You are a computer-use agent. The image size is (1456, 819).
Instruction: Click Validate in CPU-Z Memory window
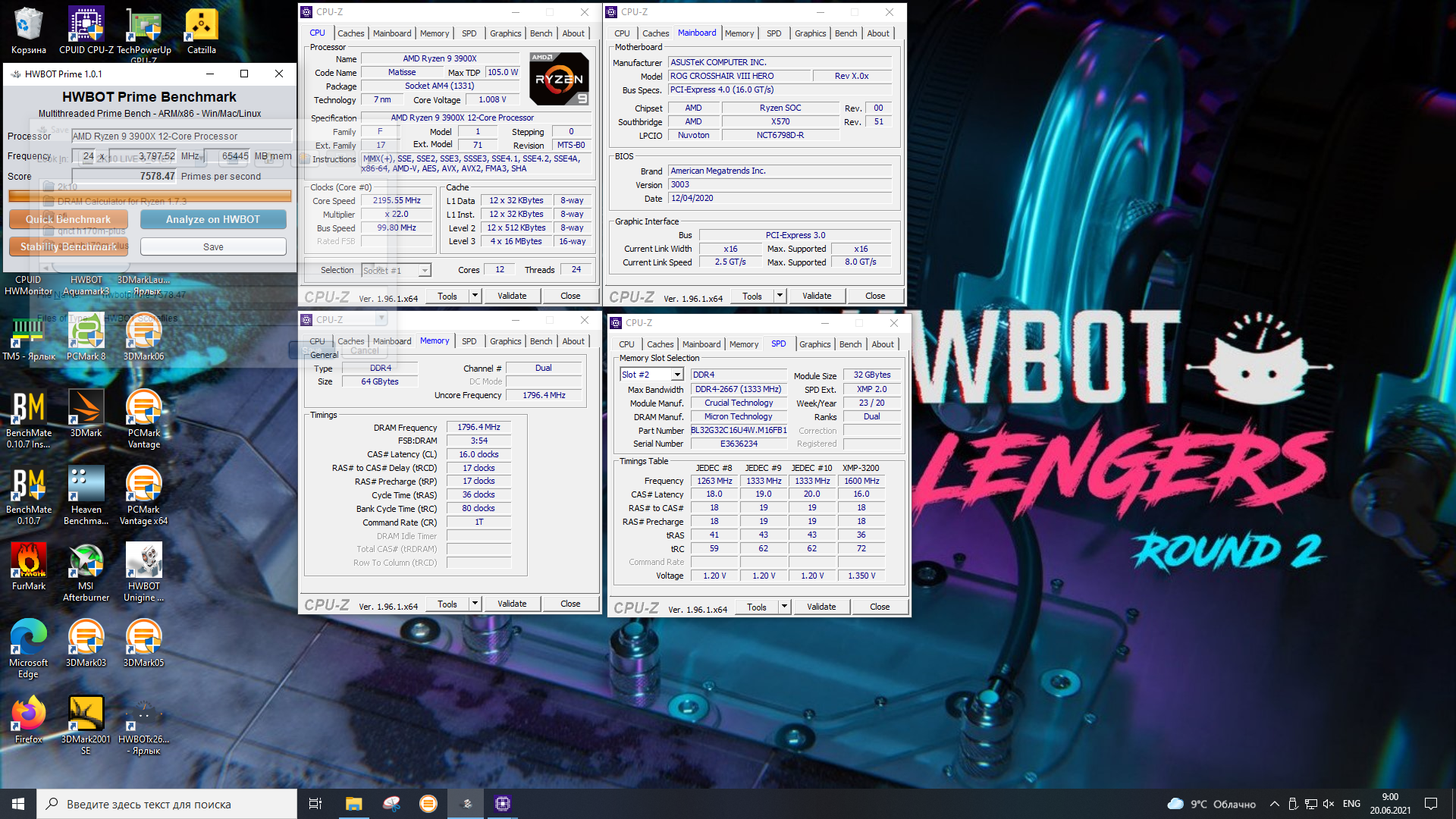[x=512, y=604]
